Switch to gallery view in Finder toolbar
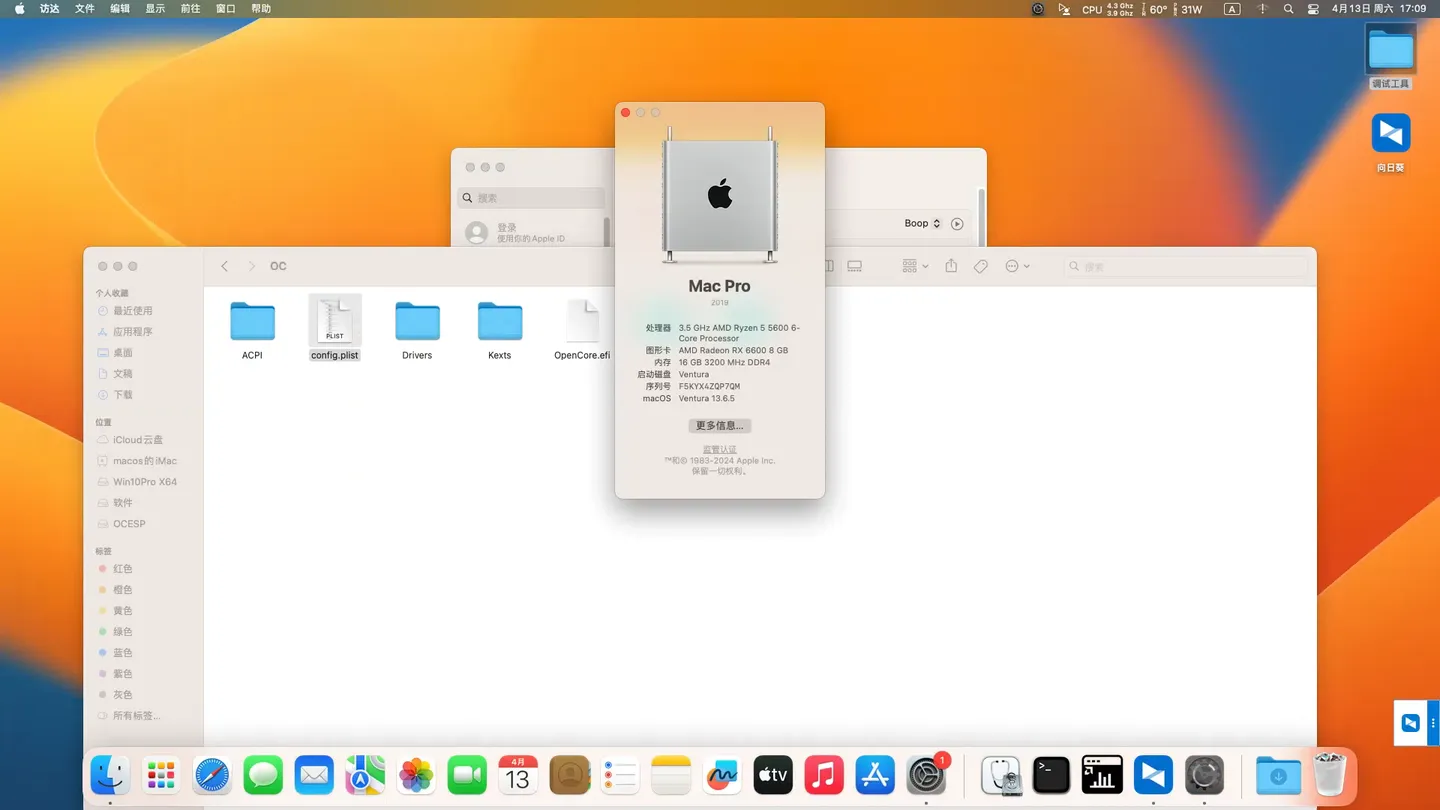 click(855, 266)
